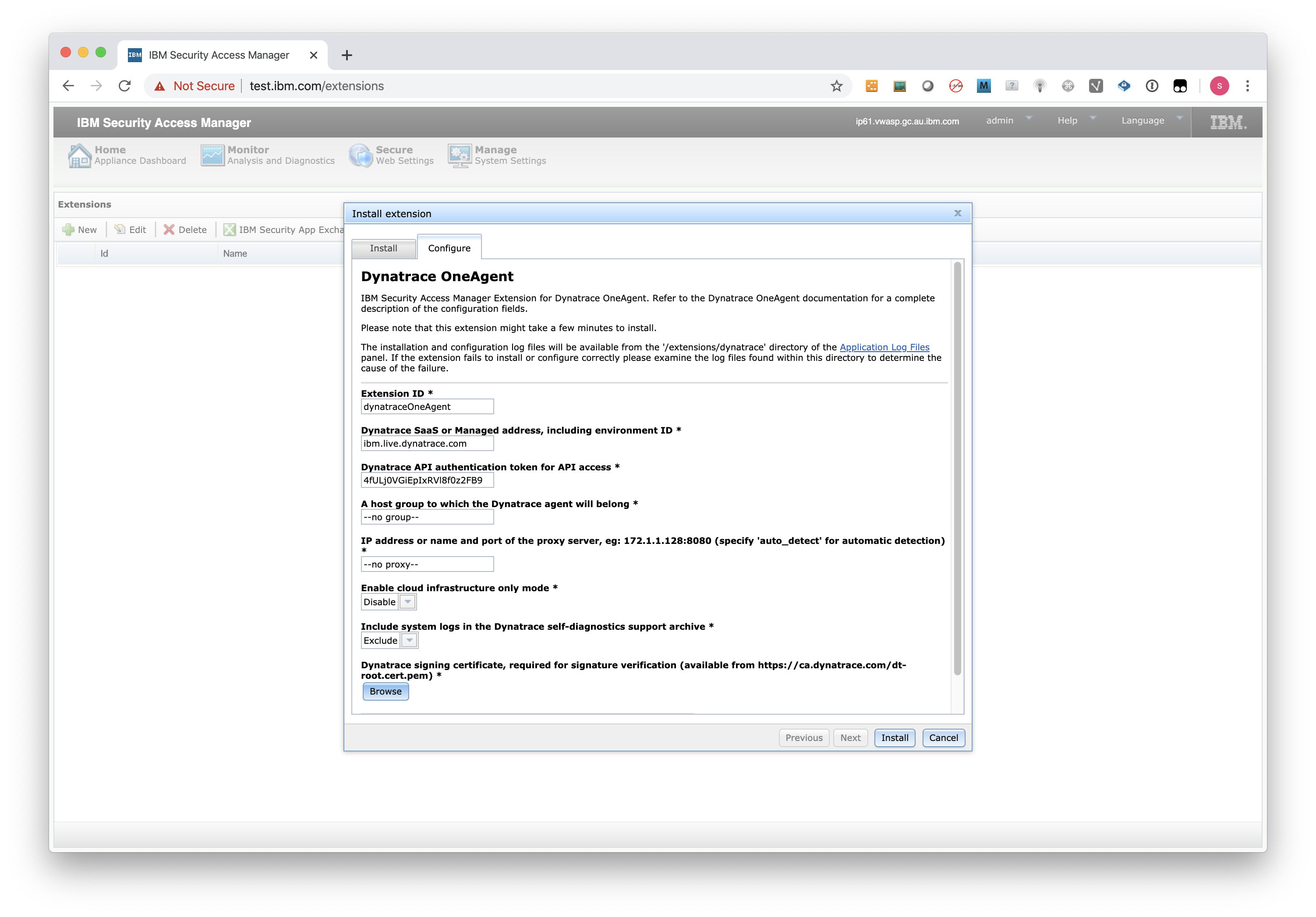Viewport: 1316px width, 917px height.
Task: Expand the Enable cloud infrastructure only mode dropdown
Action: 407,601
